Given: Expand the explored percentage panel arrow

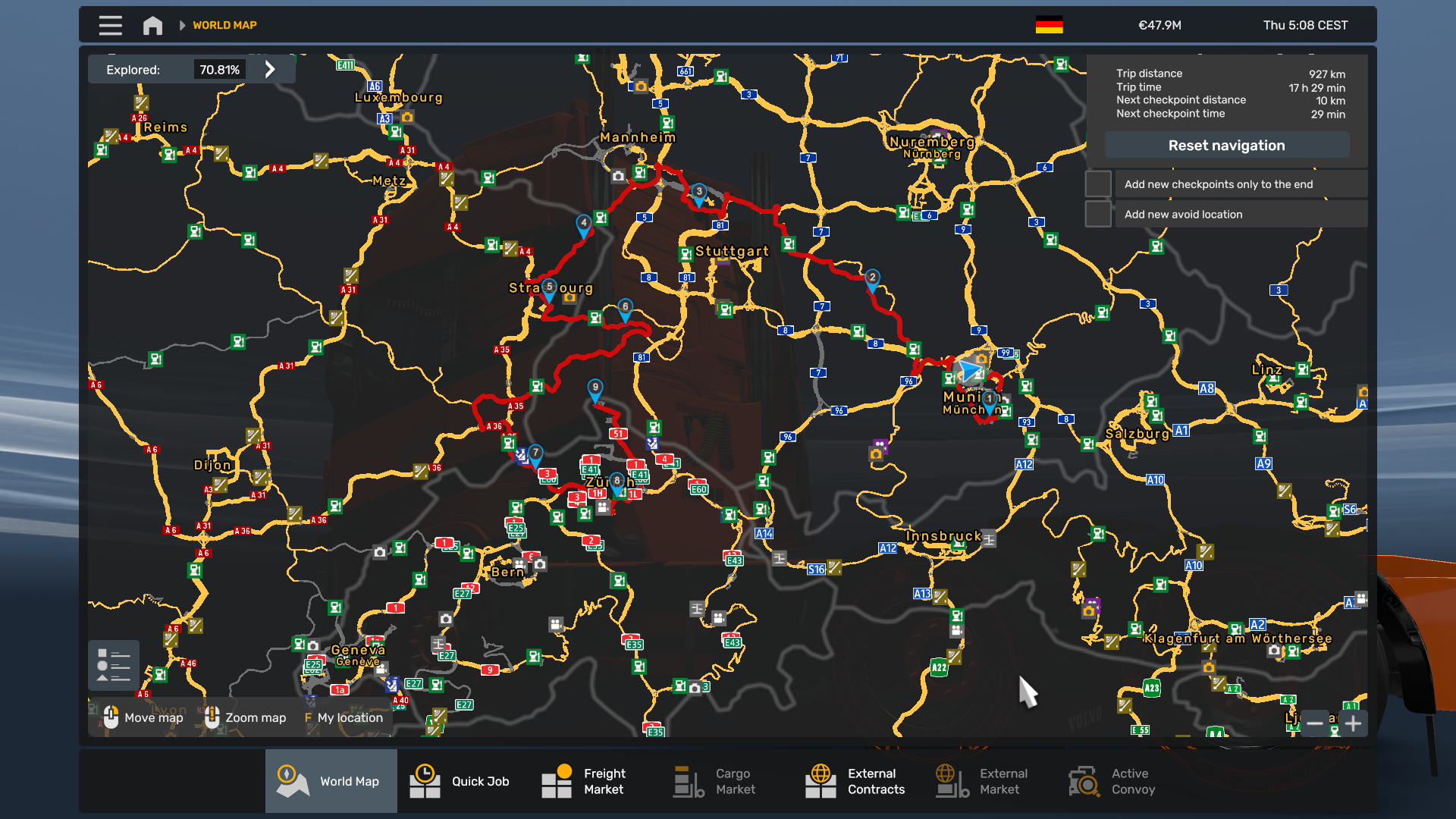Looking at the screenshot, I should tap(270, 70).
